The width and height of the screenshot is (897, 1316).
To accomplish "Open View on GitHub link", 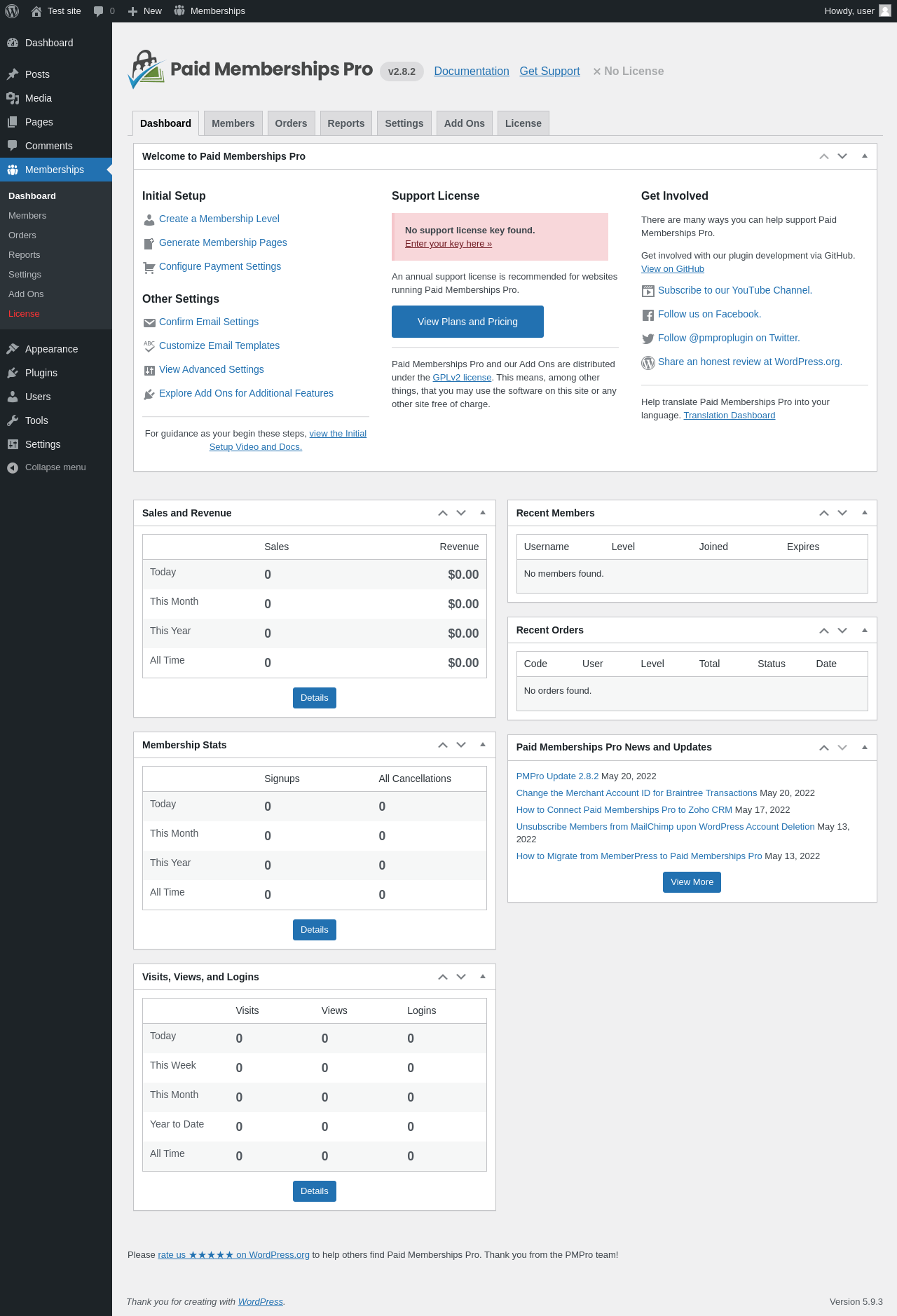I will 673,269.
